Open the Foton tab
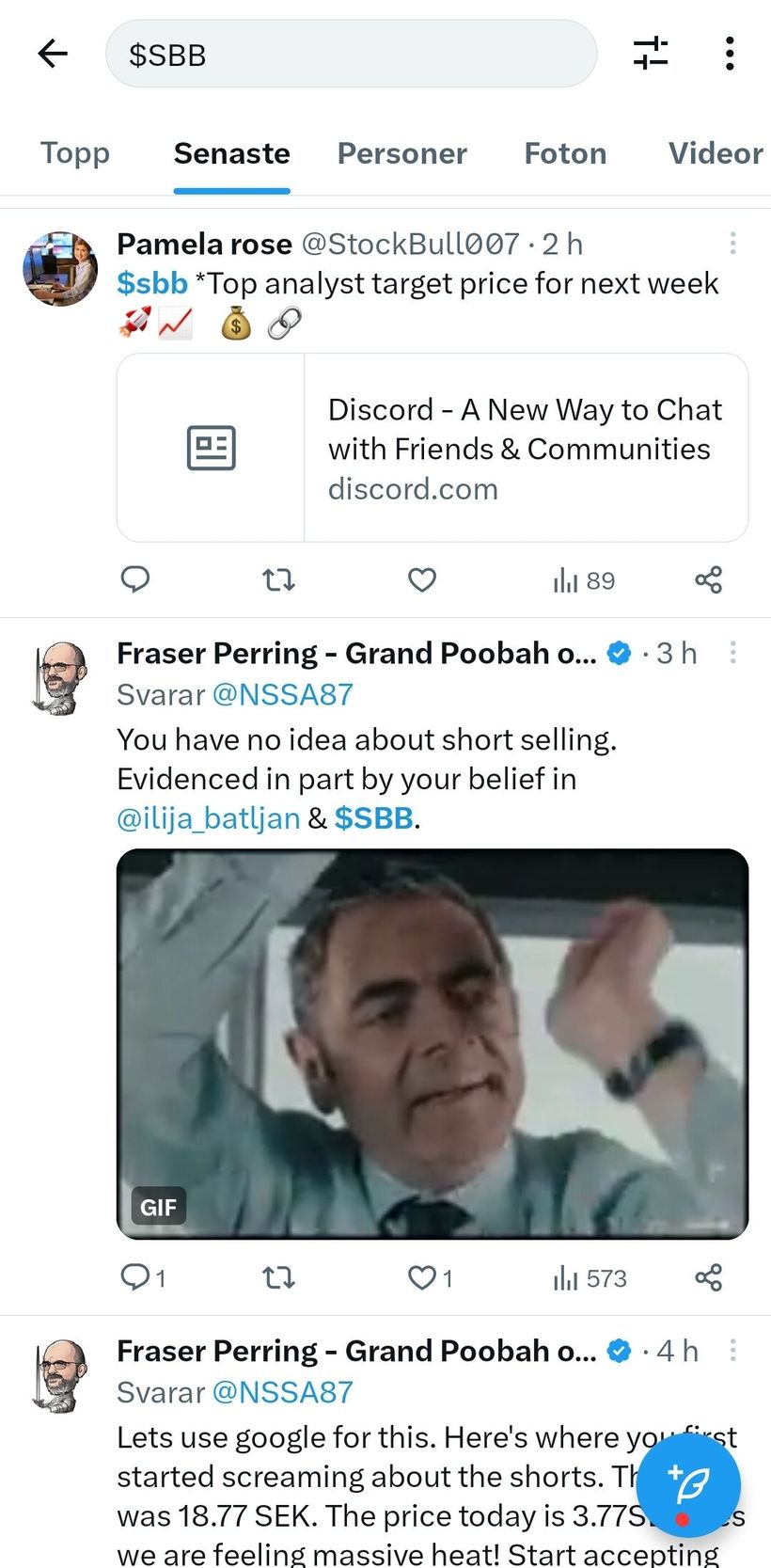 point(565,153)
